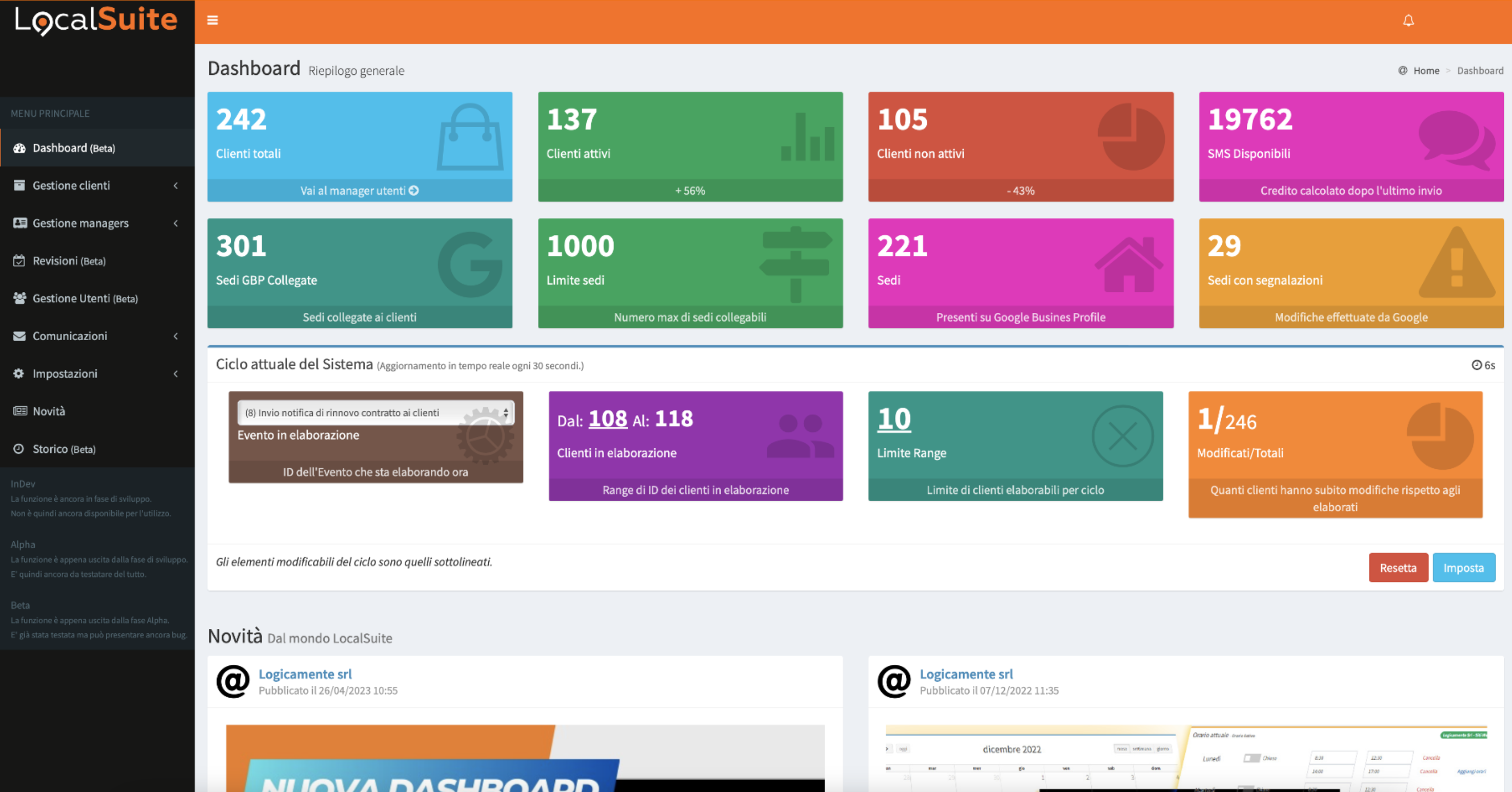
Task: Click the Revisioni calendar icon
Action: [19, 261]
